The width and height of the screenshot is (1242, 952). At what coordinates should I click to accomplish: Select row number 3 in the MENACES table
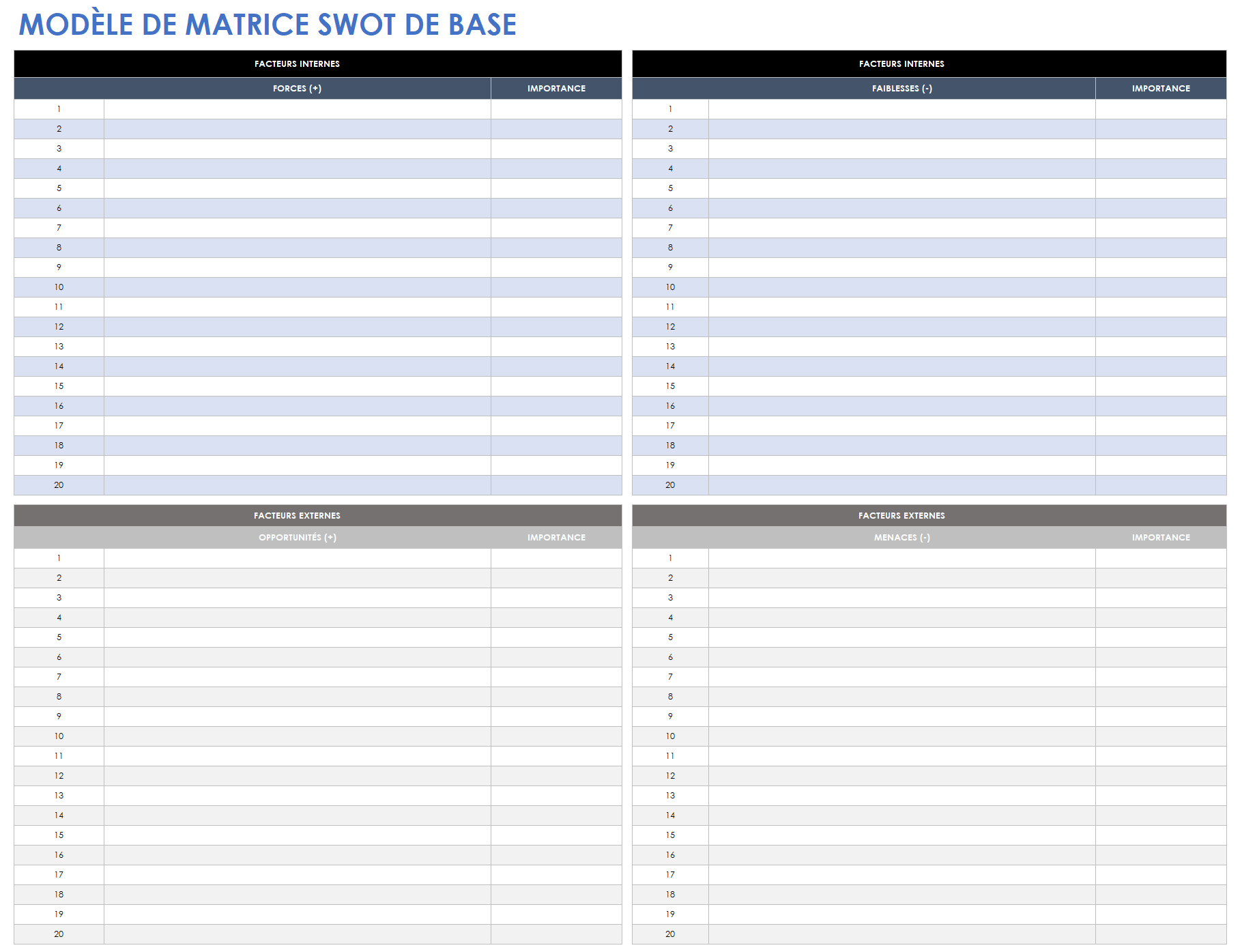pyautogui.click(x=671, y=598)
